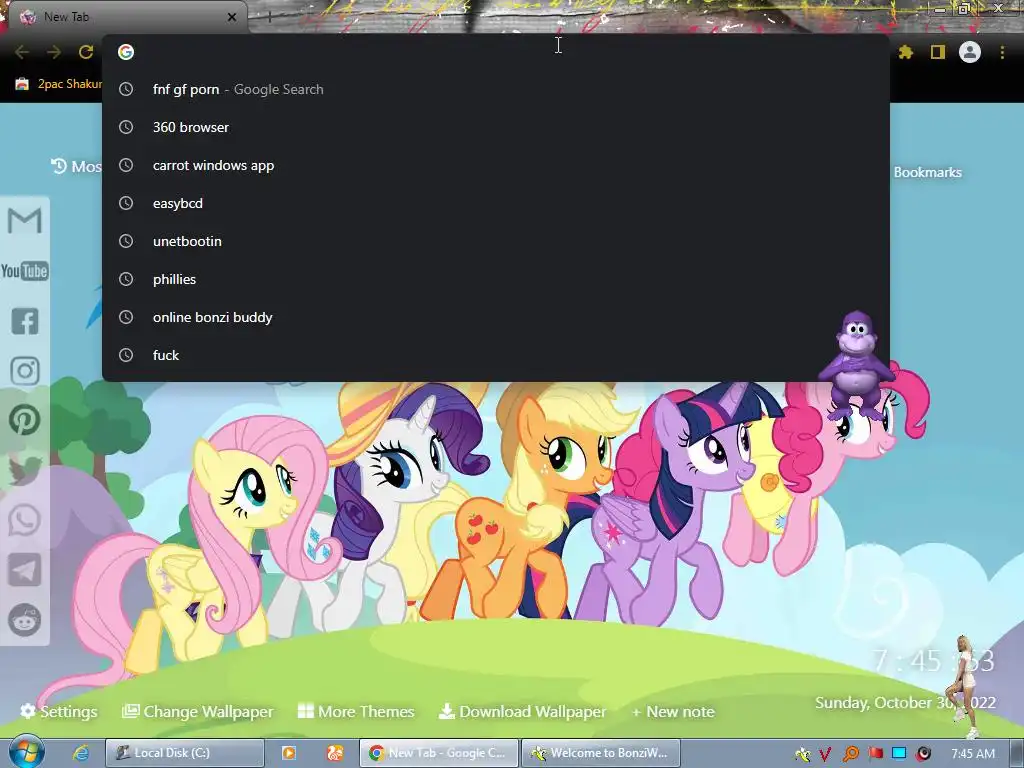1024x768 pixels.
Task: Open the Extensions puzzle icon
Action: [x=906, y=52]
